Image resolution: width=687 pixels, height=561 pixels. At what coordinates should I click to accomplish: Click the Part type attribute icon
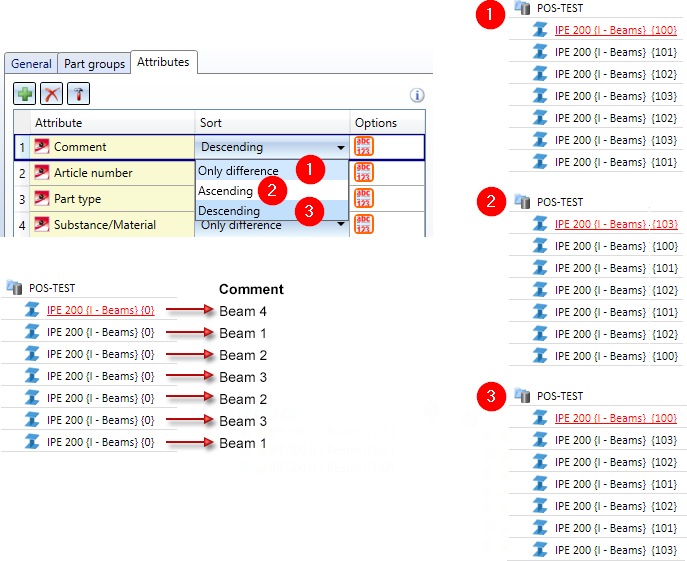coord(42,198)
